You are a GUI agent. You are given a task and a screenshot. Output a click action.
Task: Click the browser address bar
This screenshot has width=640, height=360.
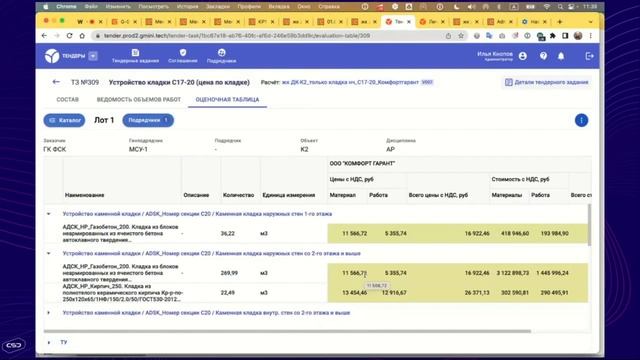pos(269,36)
